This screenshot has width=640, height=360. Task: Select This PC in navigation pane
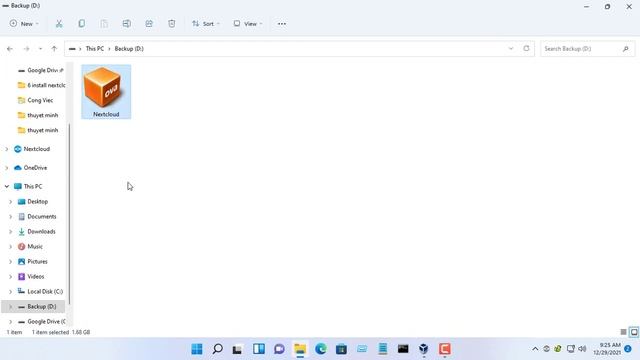pos(28,187)
